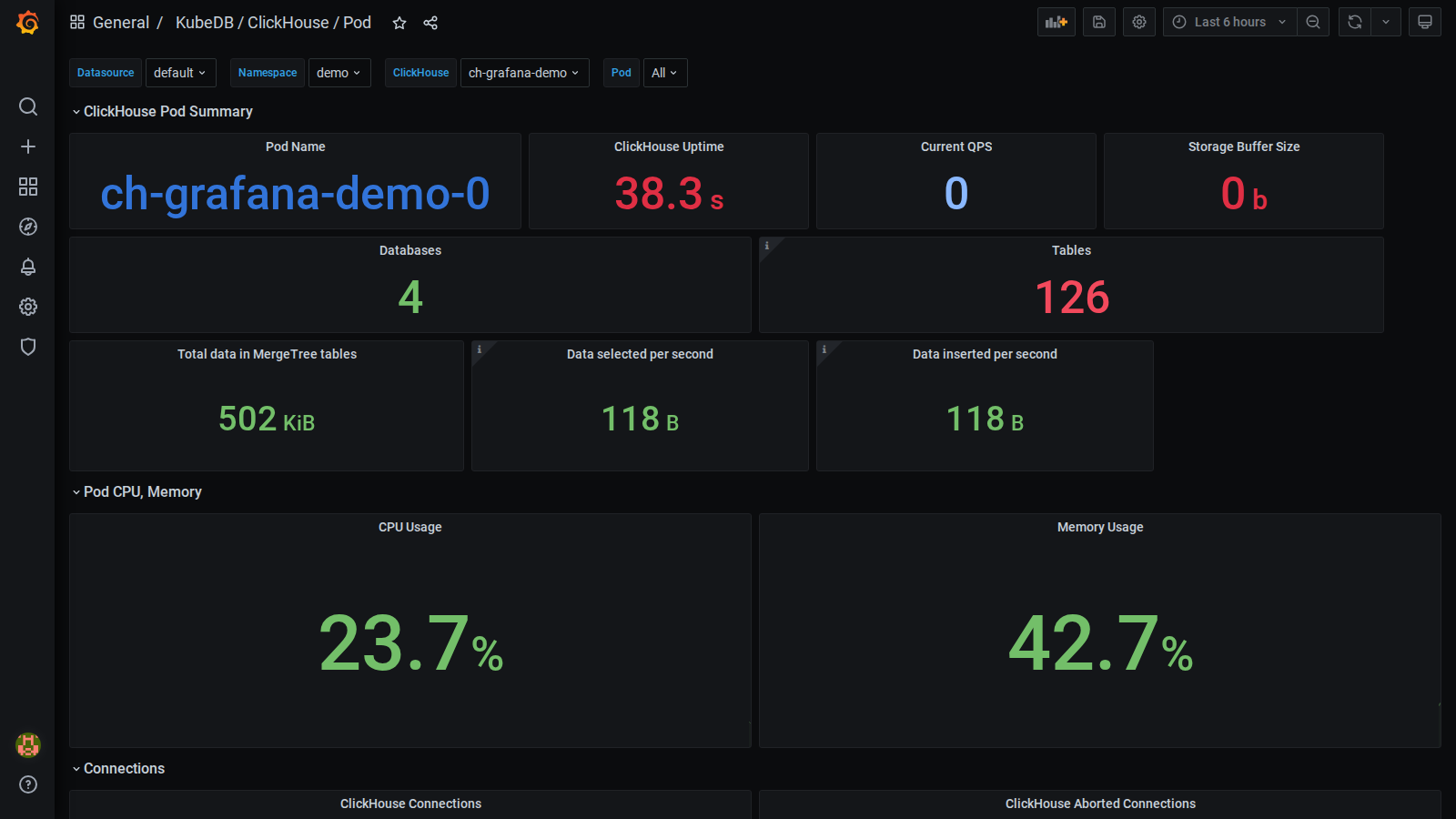Open the Tables panel title menu

pyautogui.click(x=1072, y=250)
